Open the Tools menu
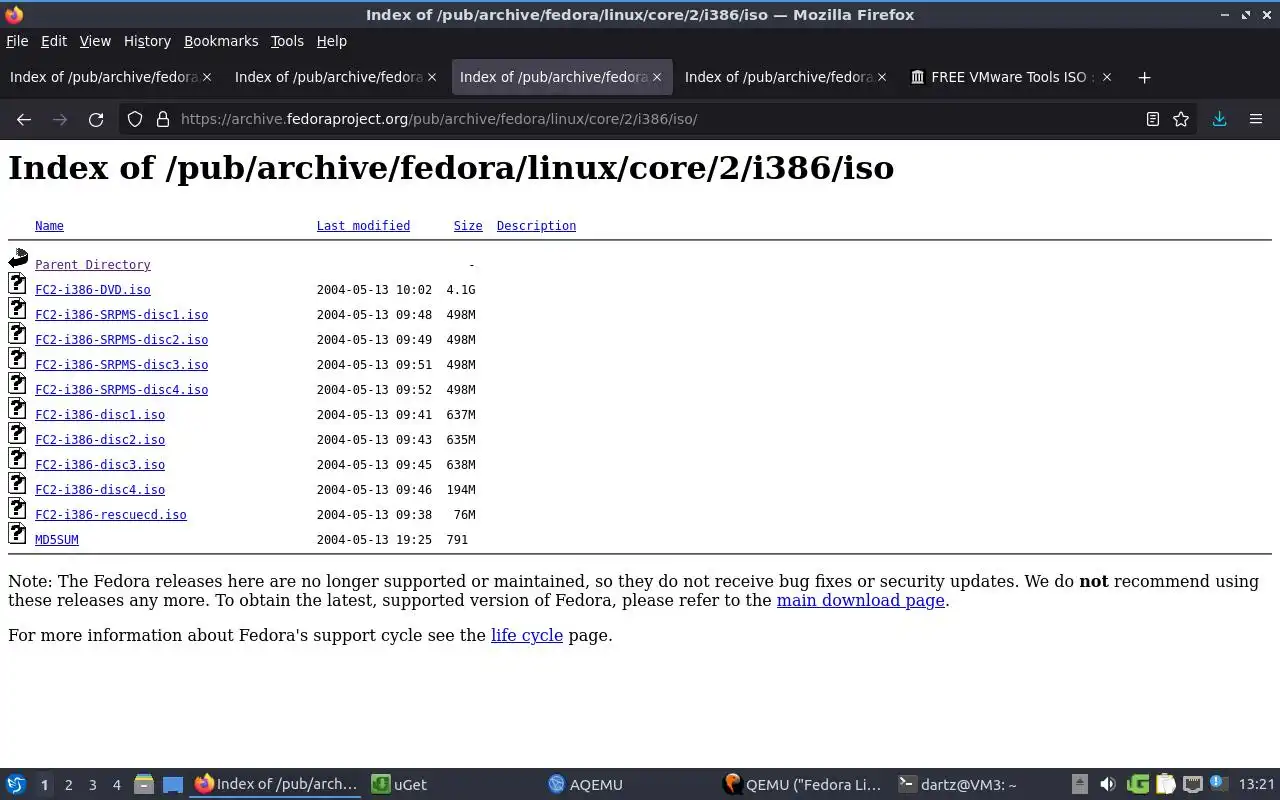The image size is (1280, 800). click(287, 41)
